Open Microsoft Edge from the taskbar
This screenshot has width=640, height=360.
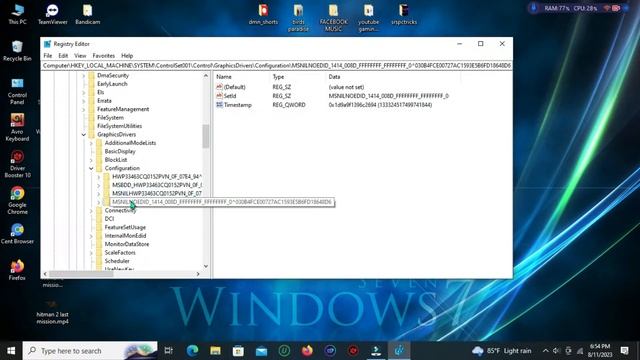point(192,350)
